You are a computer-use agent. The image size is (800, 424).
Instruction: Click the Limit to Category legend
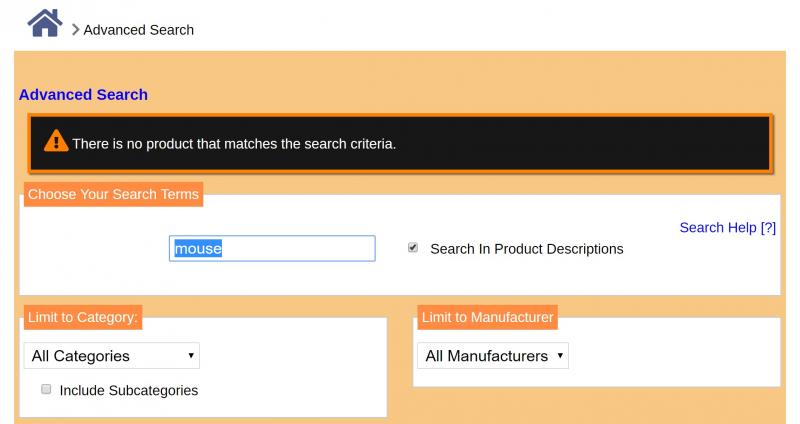[83, 317]
